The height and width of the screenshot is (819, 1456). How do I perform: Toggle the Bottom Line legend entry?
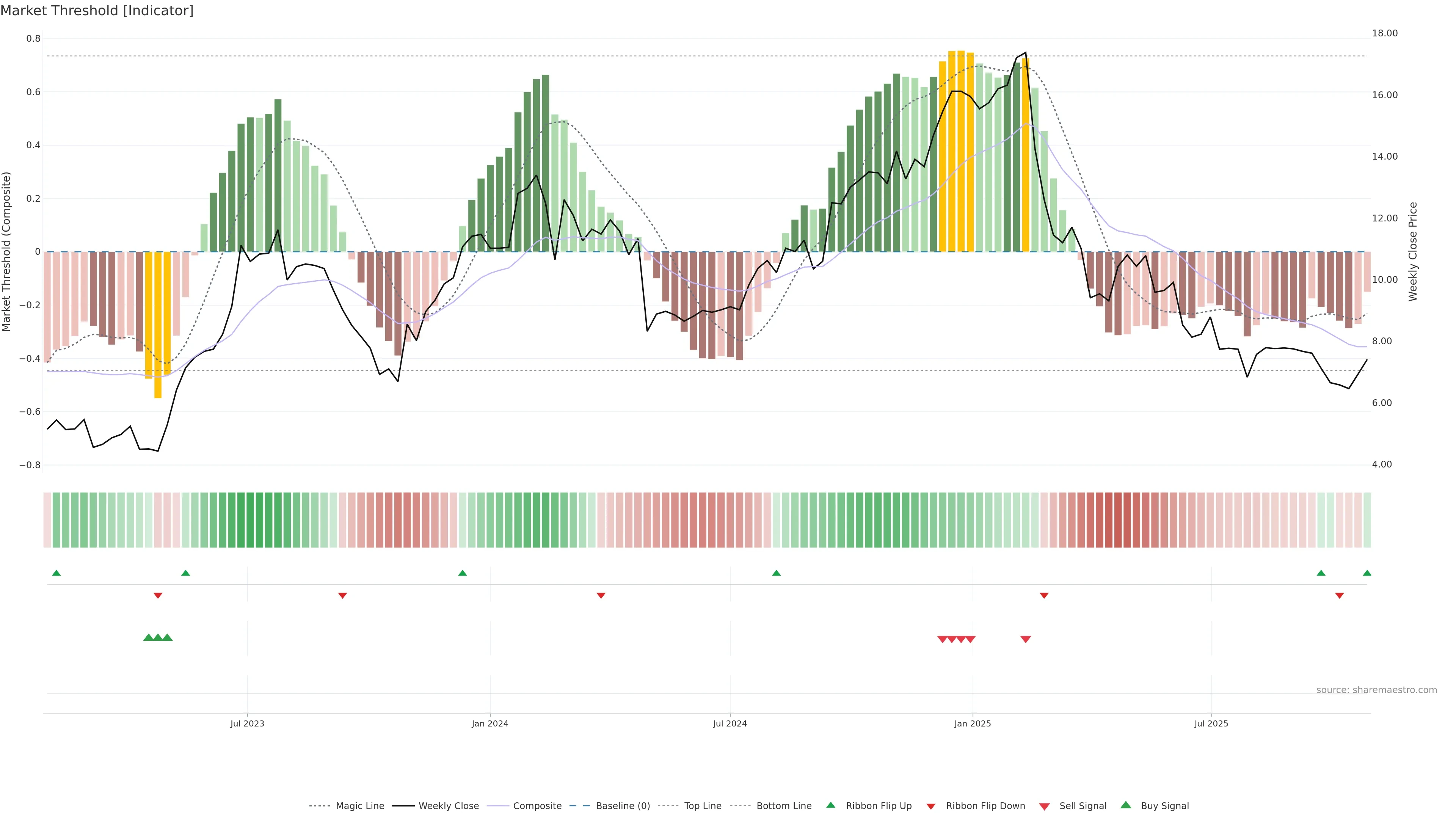pyautogui.click(x=783, y=805)
